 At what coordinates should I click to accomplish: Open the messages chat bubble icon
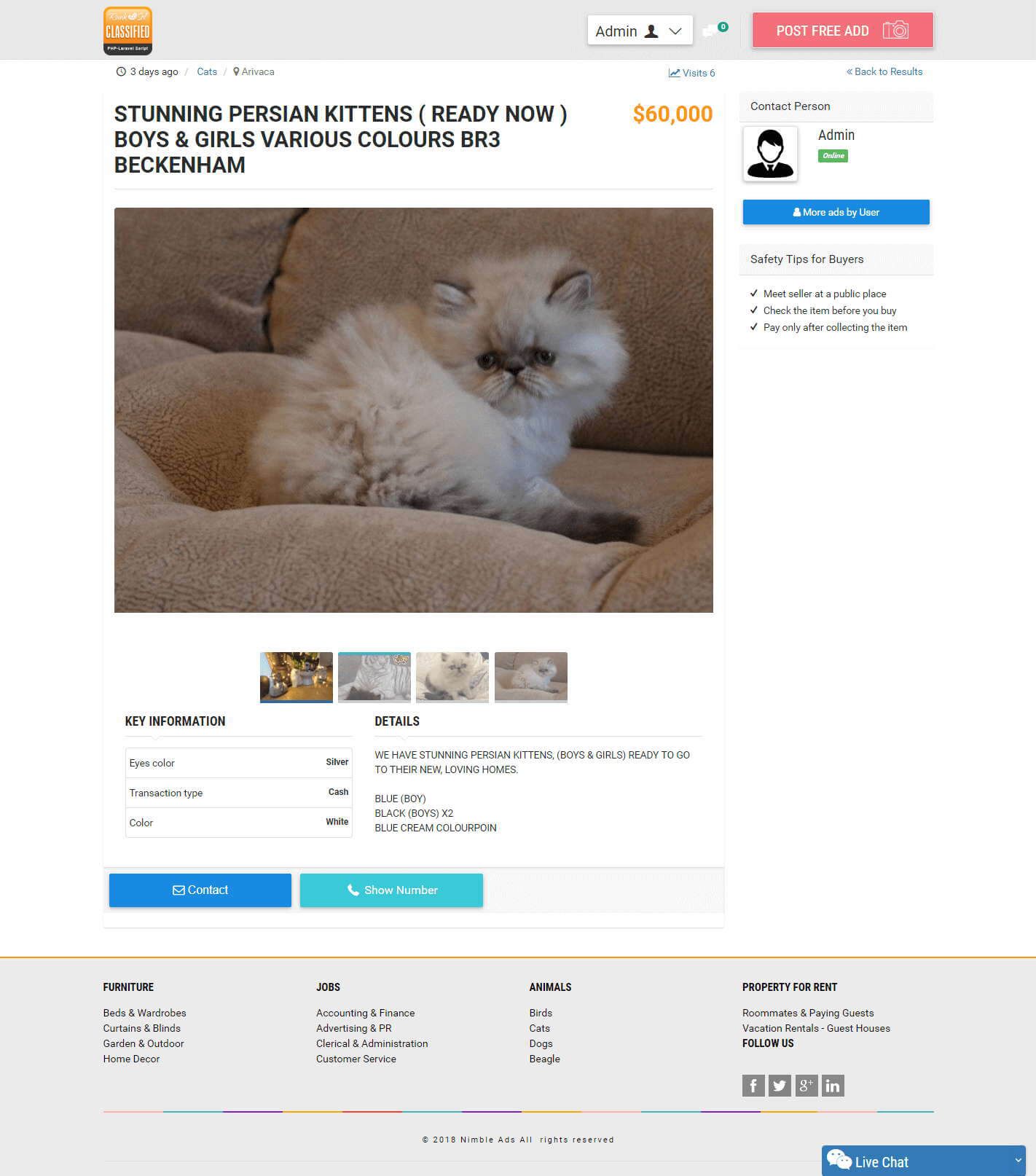(x=710, y=31)
